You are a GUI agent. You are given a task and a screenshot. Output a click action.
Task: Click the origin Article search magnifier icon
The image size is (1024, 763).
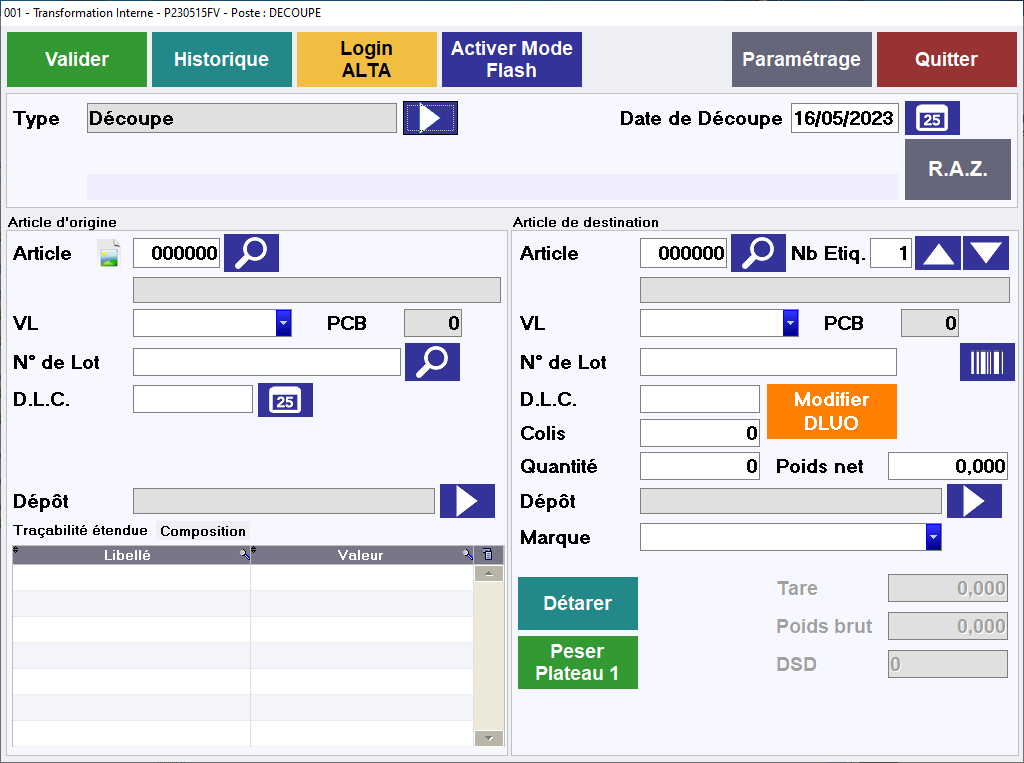pos(251,254)
